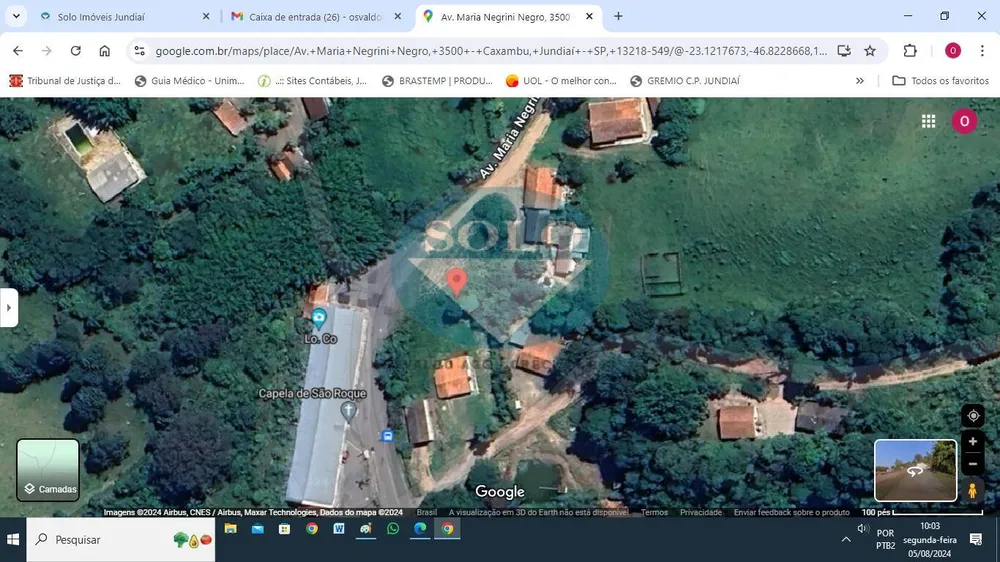Switch to Solo Imóveis Jundiaí tab
The height and width of the screenshot is (562, 1000).
[x=124, y=17]
